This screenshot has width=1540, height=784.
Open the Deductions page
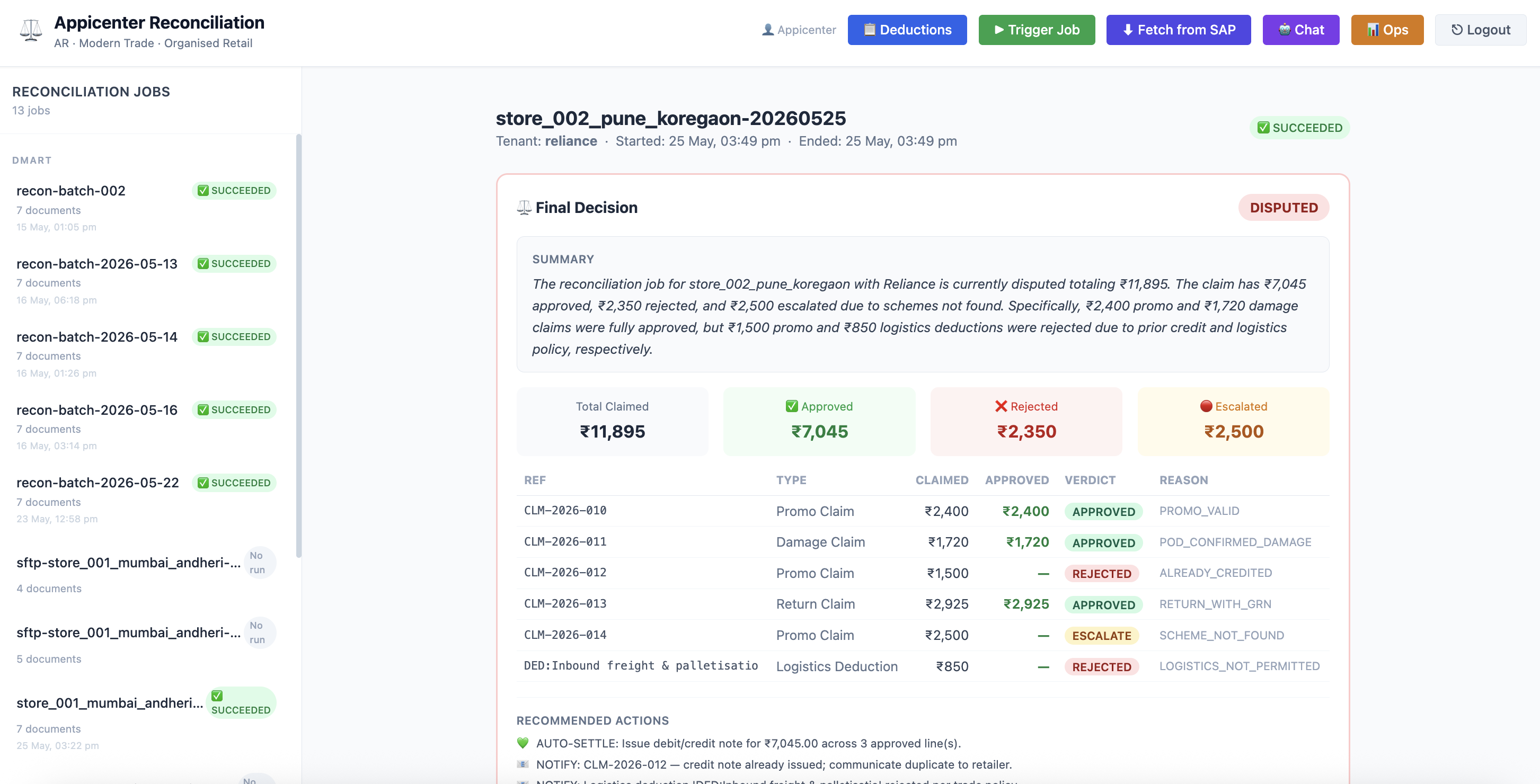907,30
